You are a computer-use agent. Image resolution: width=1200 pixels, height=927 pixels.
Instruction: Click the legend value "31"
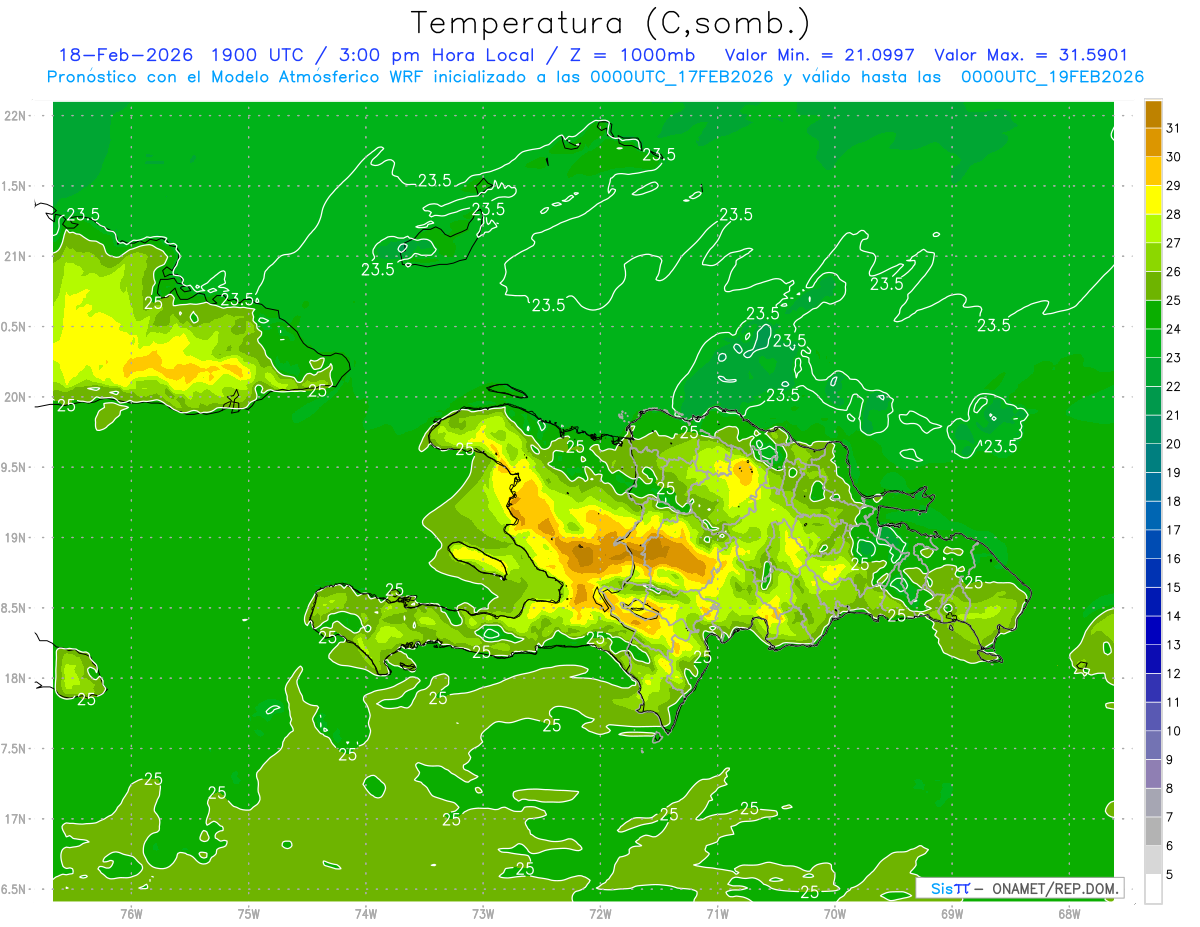(x=1174, y=128)
